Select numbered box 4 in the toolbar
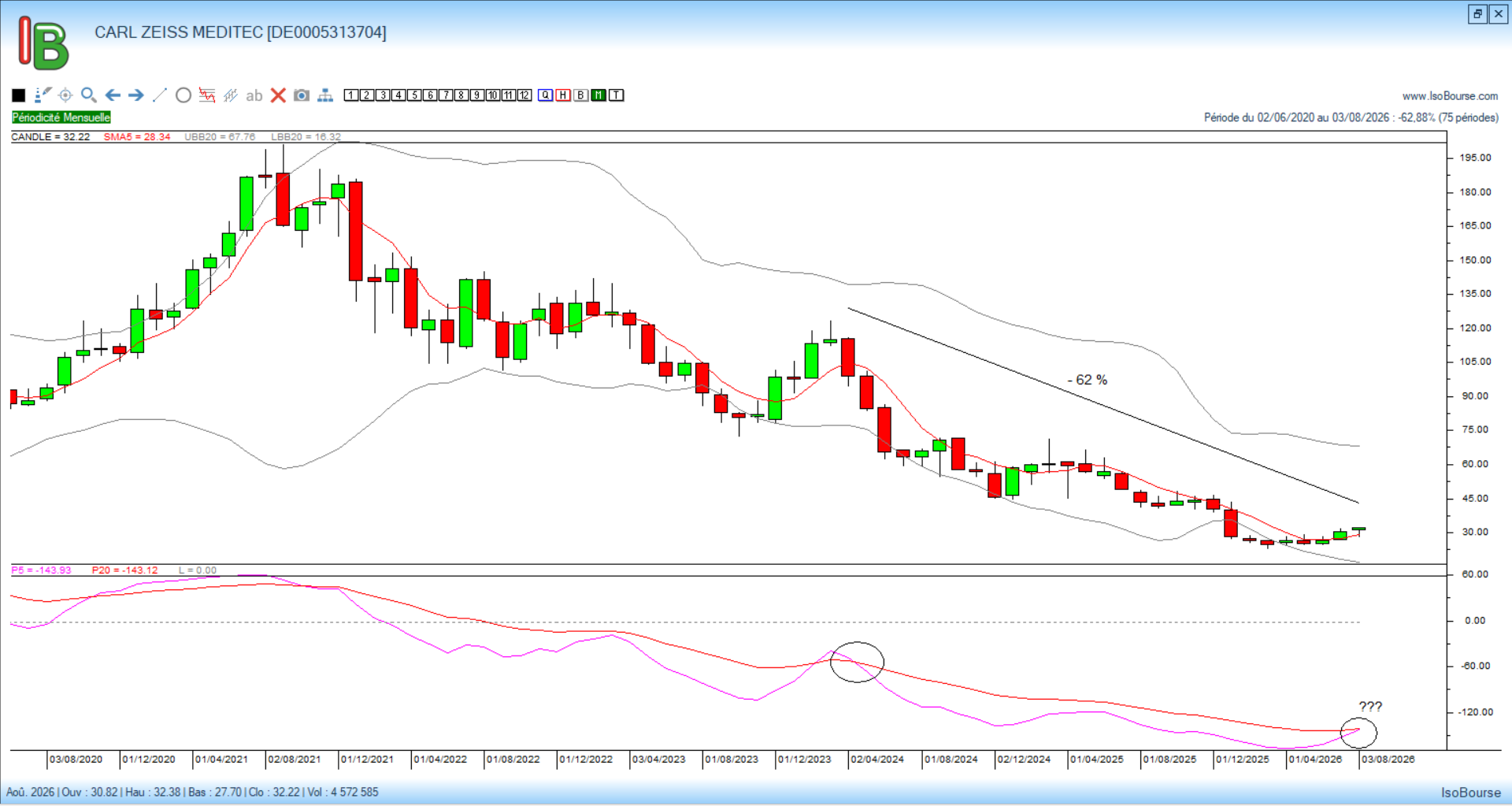This screenshot has height=806, width=1512. click(398, 95)
